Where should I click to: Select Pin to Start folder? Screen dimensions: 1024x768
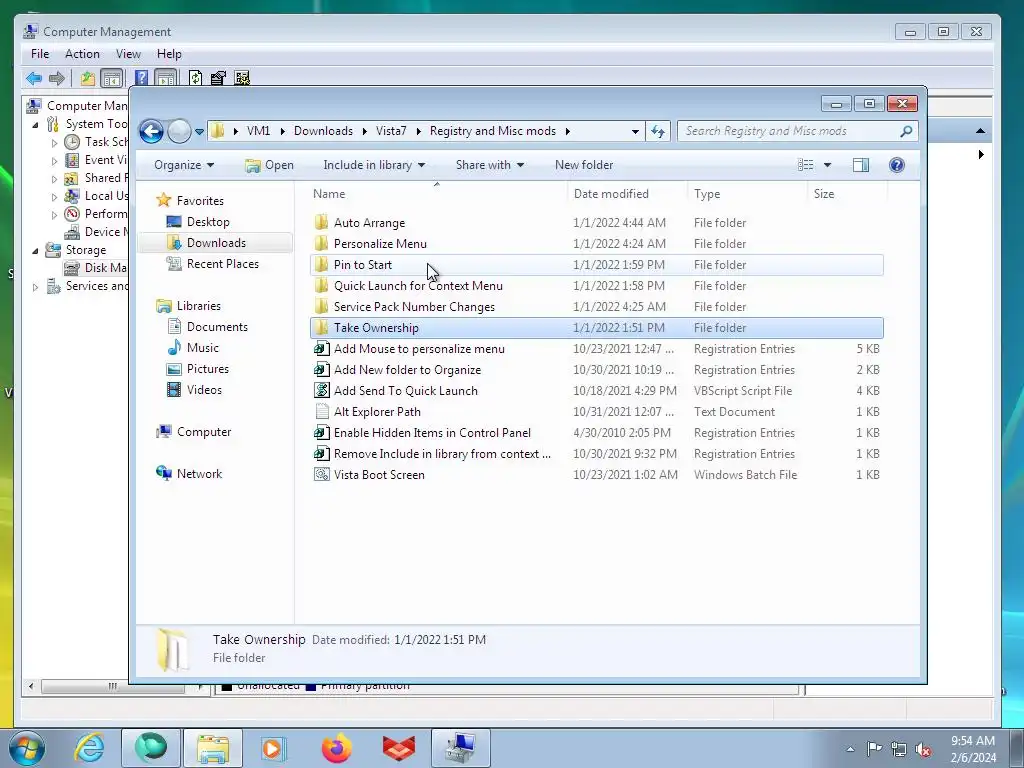pos(597,264)
